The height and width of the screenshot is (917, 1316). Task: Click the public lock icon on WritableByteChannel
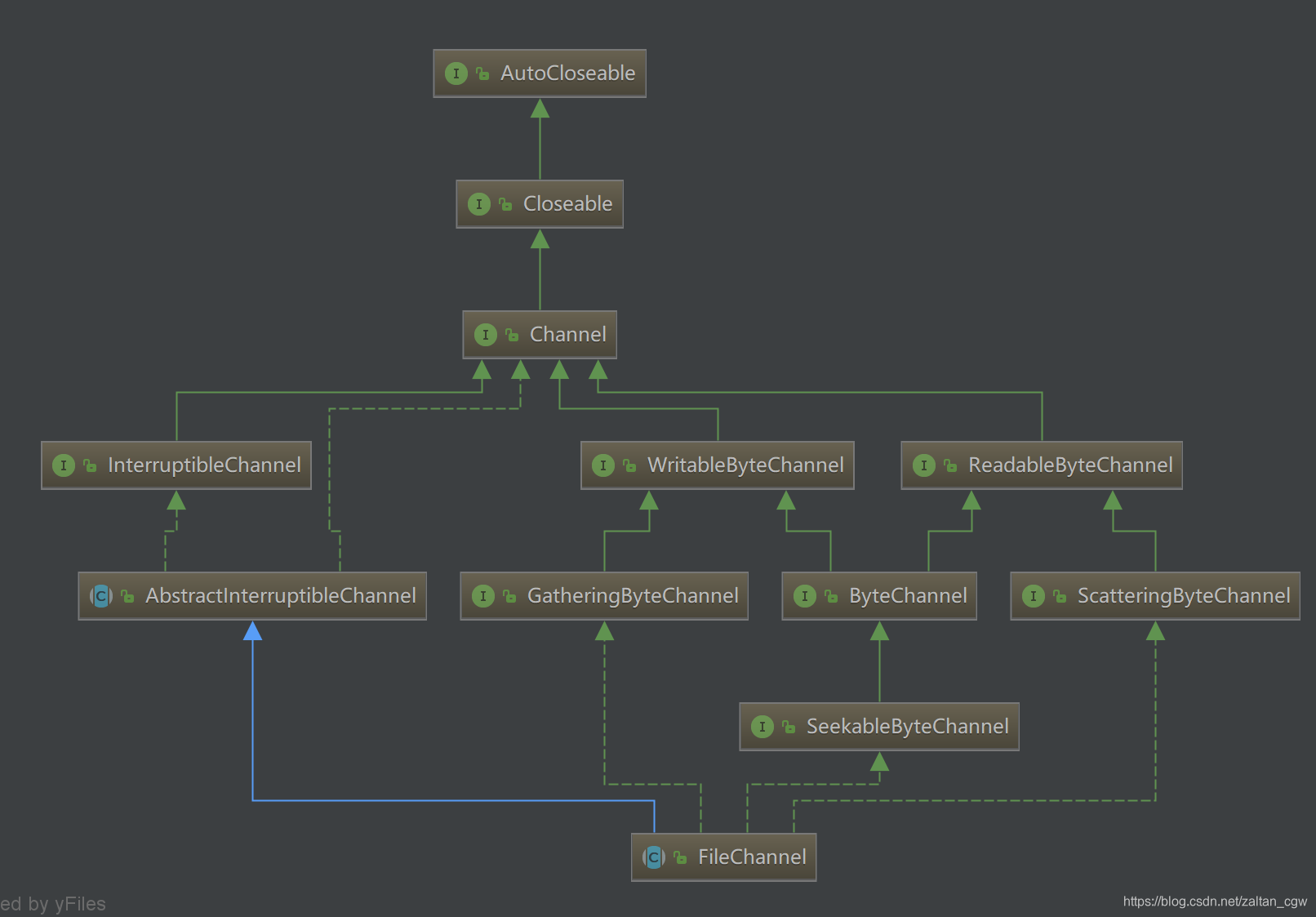pyautogui.click(x=629, y=465)
